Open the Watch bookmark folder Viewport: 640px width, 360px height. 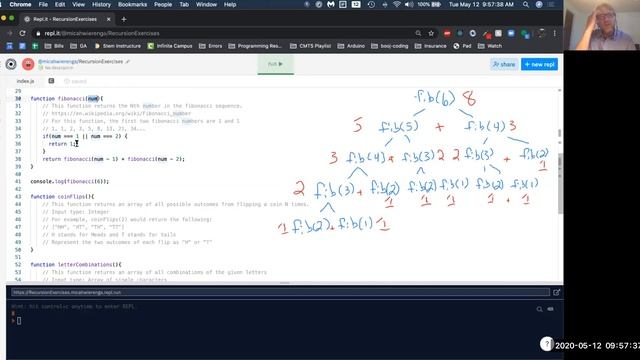coord(490,46)
